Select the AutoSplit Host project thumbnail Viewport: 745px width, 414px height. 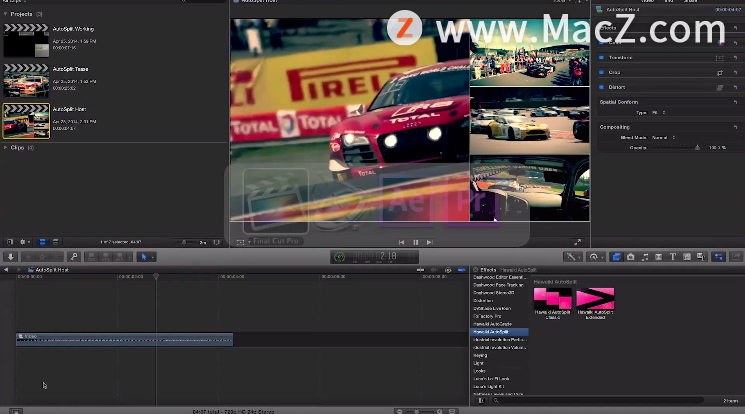(x=26, y=121)
